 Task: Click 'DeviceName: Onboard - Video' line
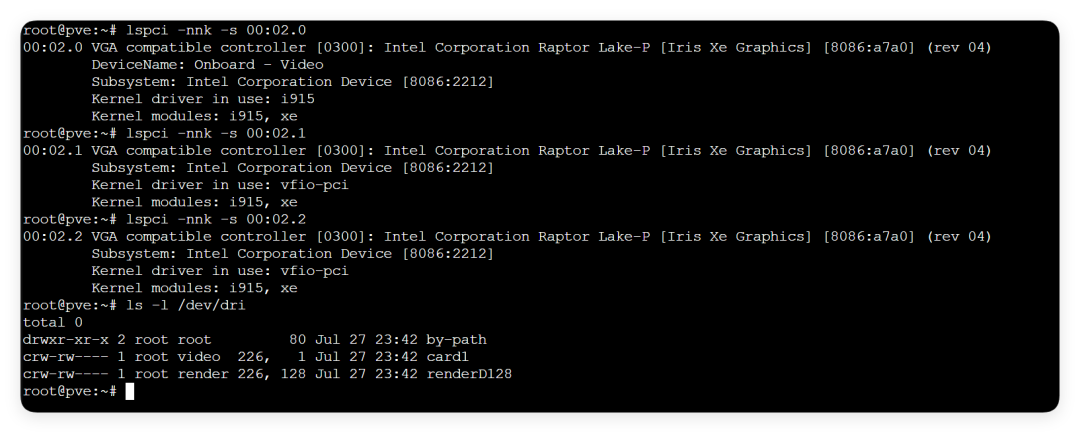tap(207, 65)
